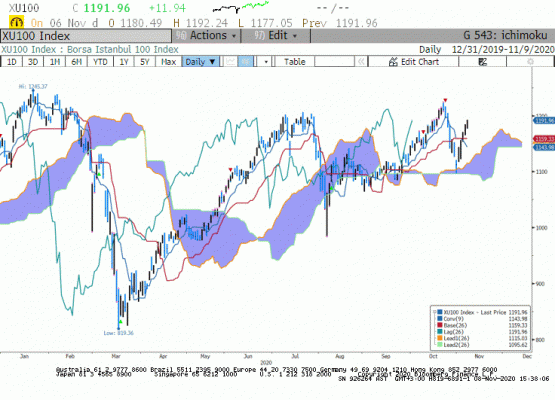Viewport: 555px width, 400px height.
Task: Click the Edit Chart button
Action: click(413, 62)
